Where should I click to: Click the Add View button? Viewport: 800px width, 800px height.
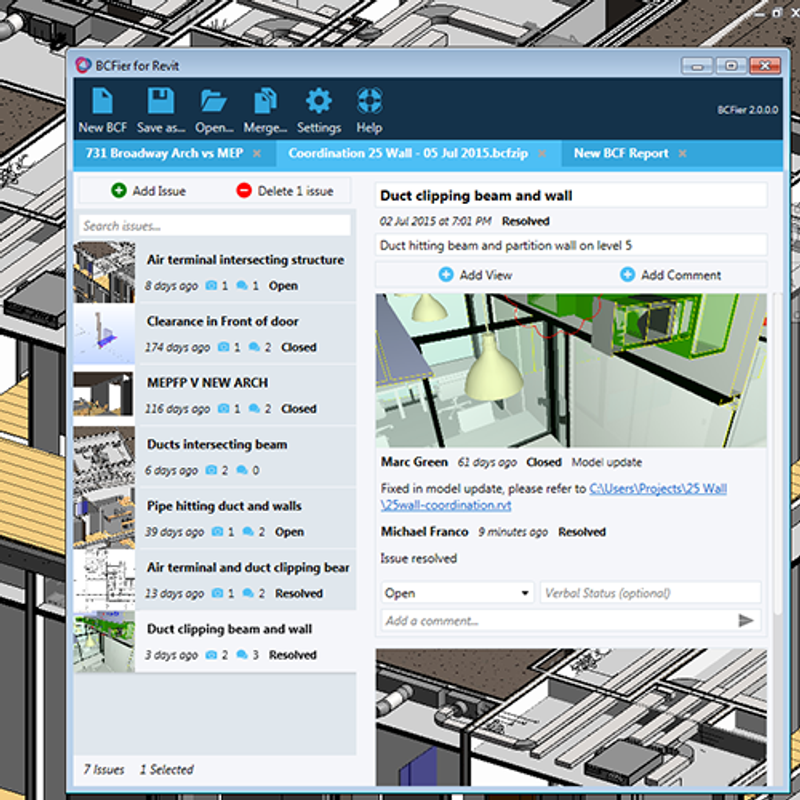(x=476, y=274)
